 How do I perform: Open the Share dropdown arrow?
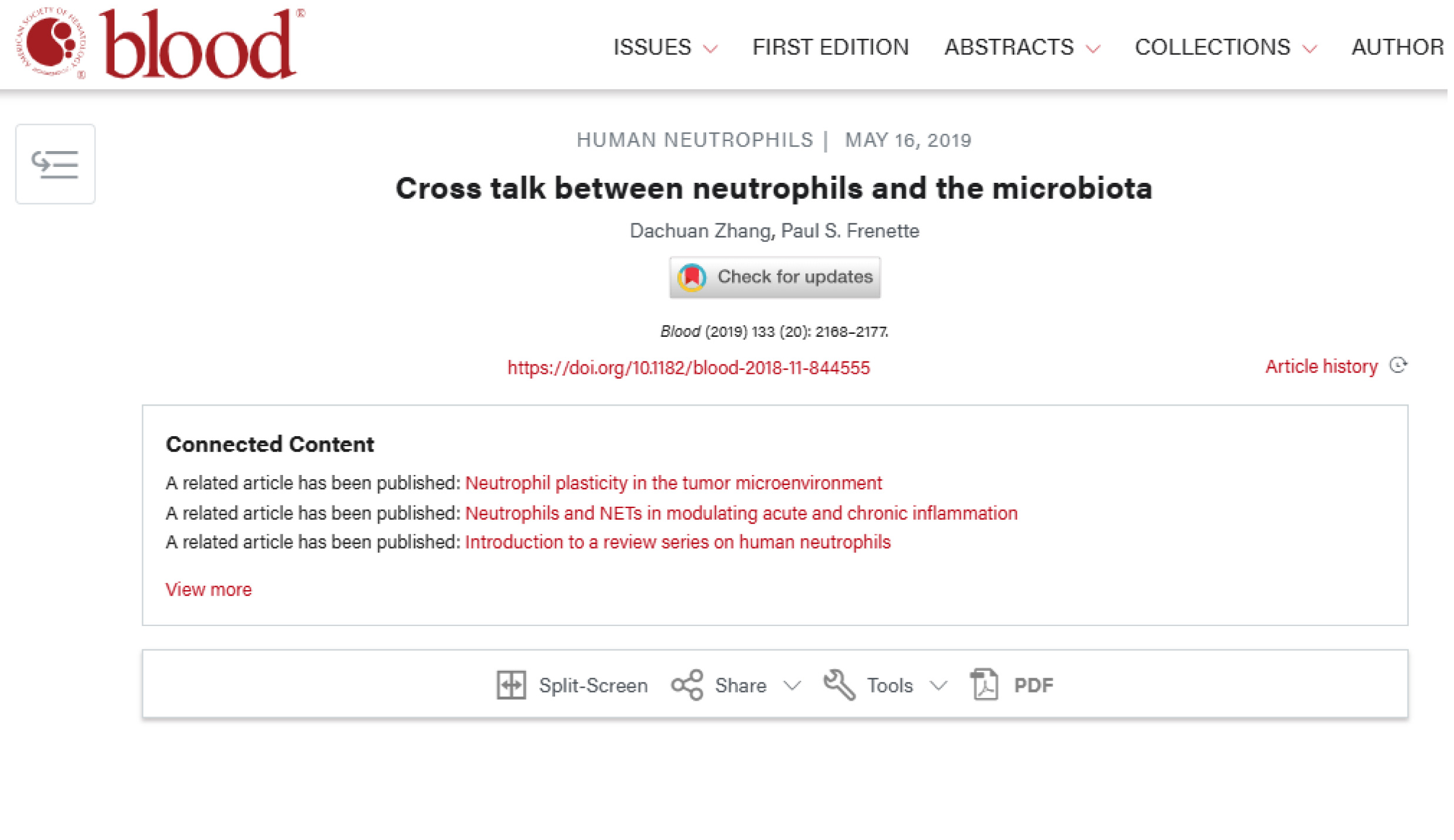(792, 685)
